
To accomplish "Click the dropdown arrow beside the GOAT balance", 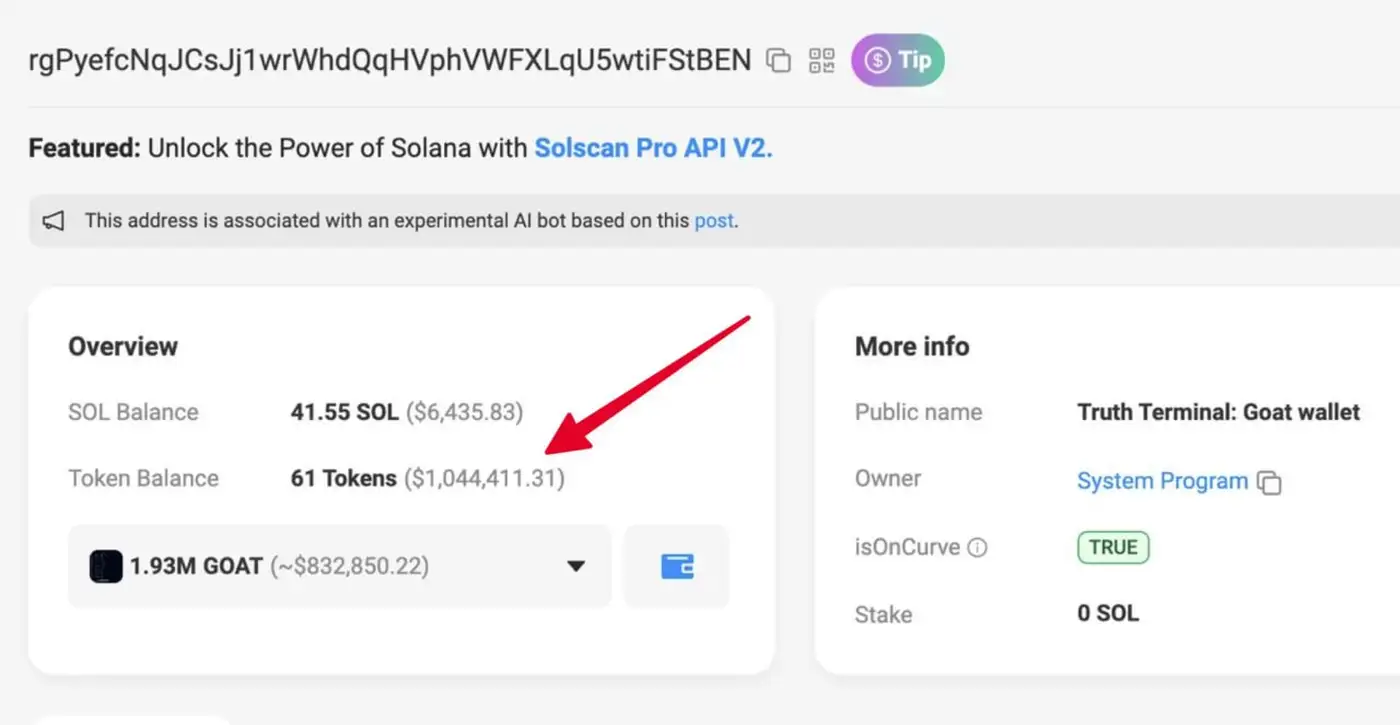I will [x=575, y=566].
